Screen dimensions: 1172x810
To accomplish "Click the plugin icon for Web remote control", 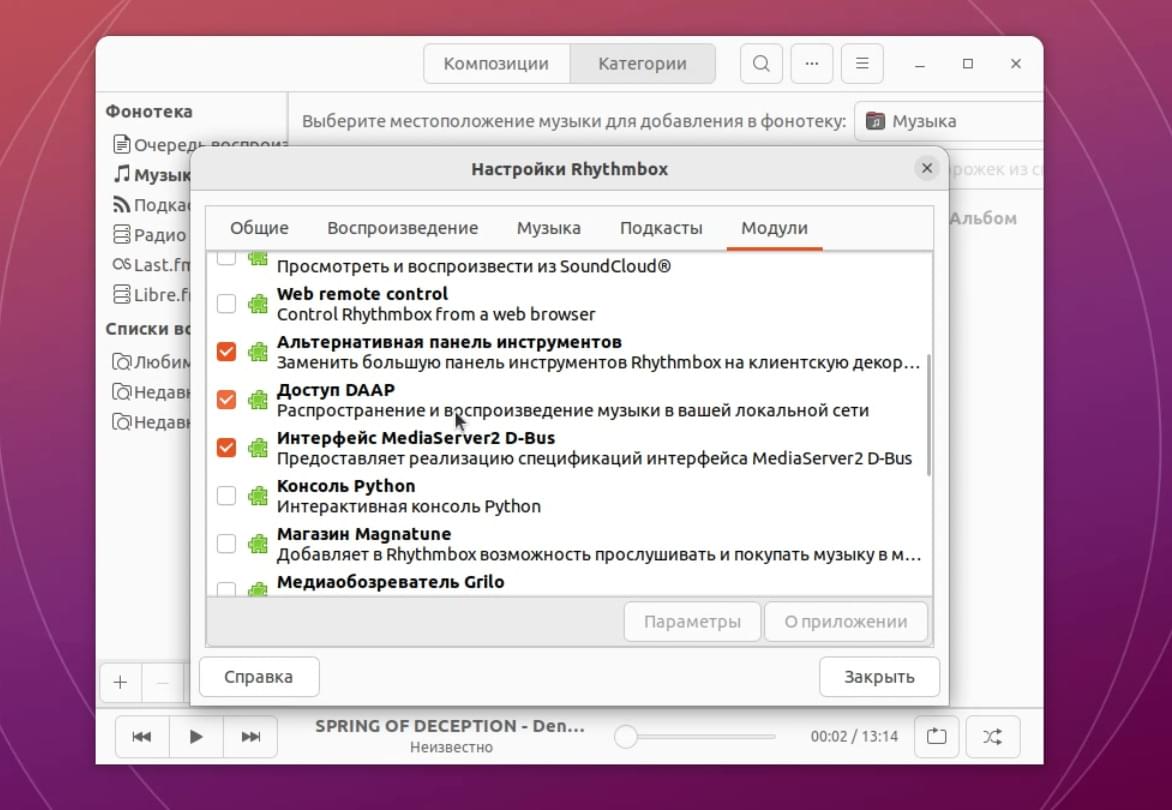I will 258,304.
